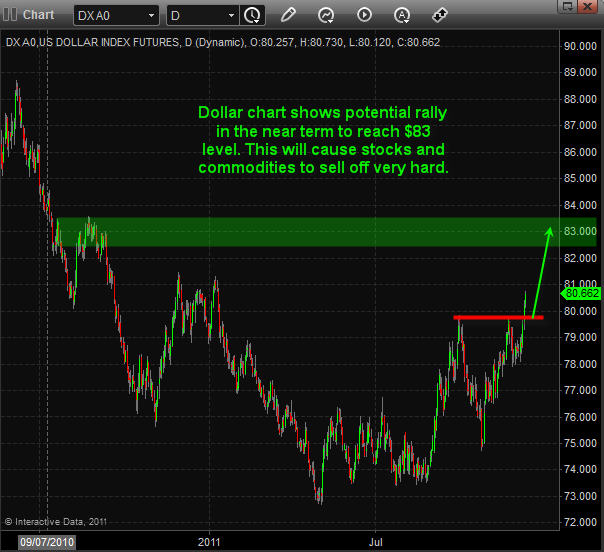The width and height of the screenshot is (604, 552).
Task: Open the chart indicators icon menu
Action: point(326,15)
